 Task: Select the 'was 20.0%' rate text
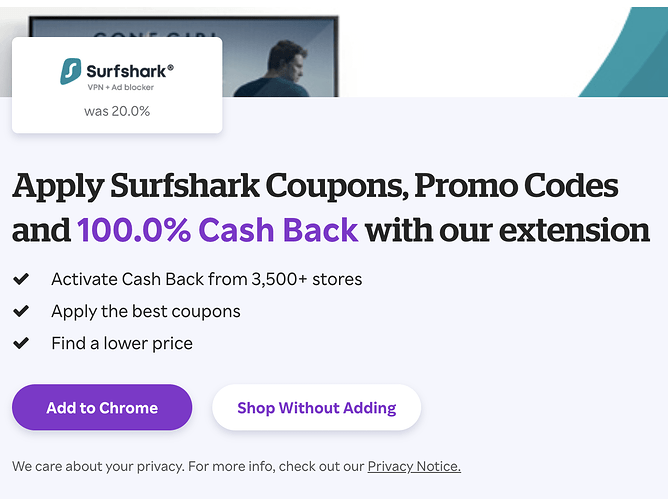click(x=117, y=111)
